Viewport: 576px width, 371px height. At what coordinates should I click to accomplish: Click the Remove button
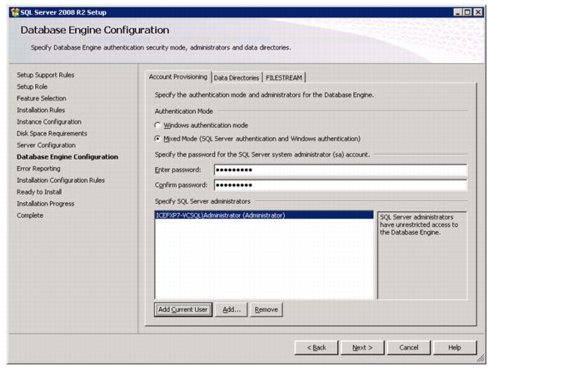266,310
